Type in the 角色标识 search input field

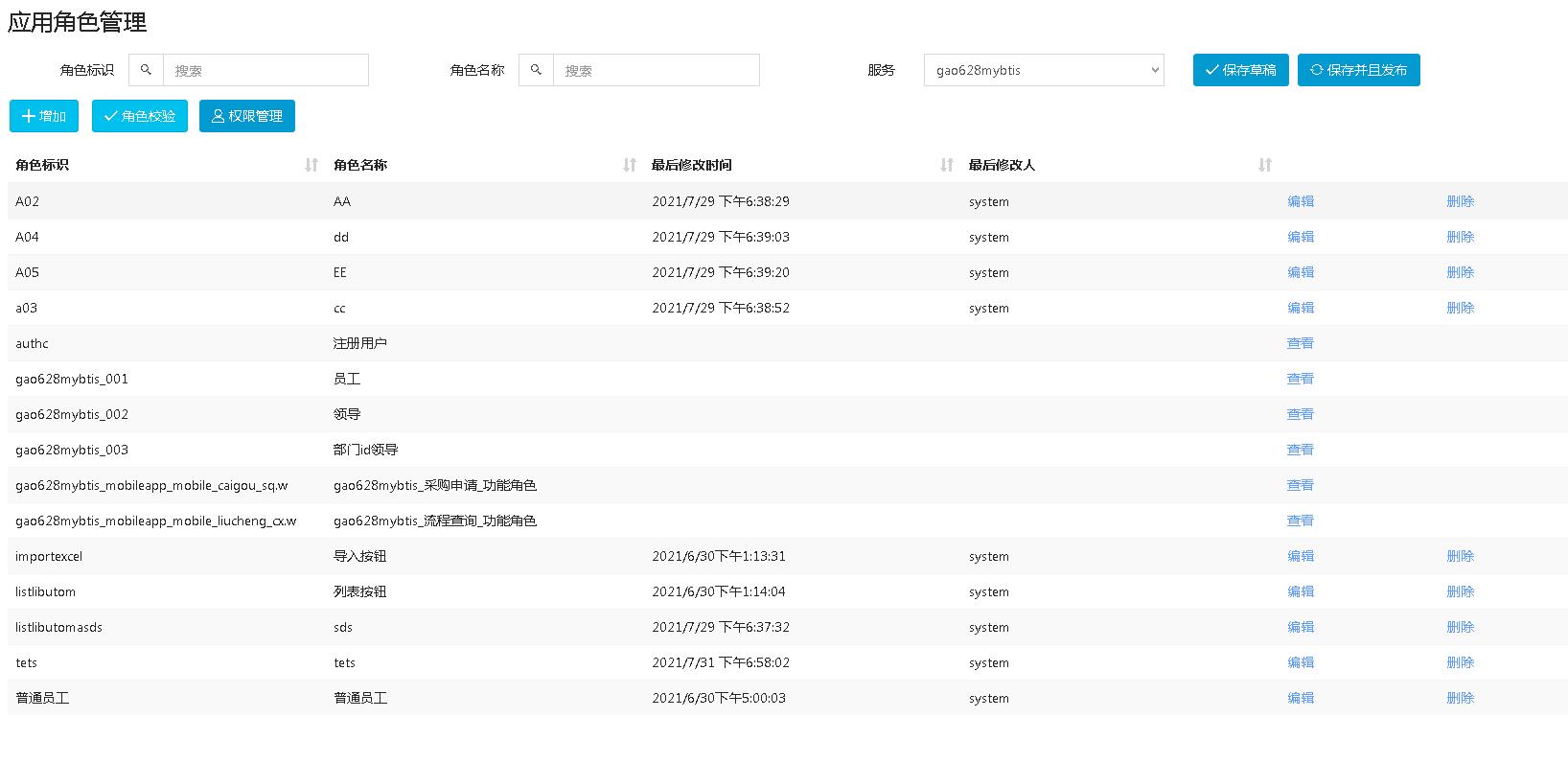coord(265,70)
